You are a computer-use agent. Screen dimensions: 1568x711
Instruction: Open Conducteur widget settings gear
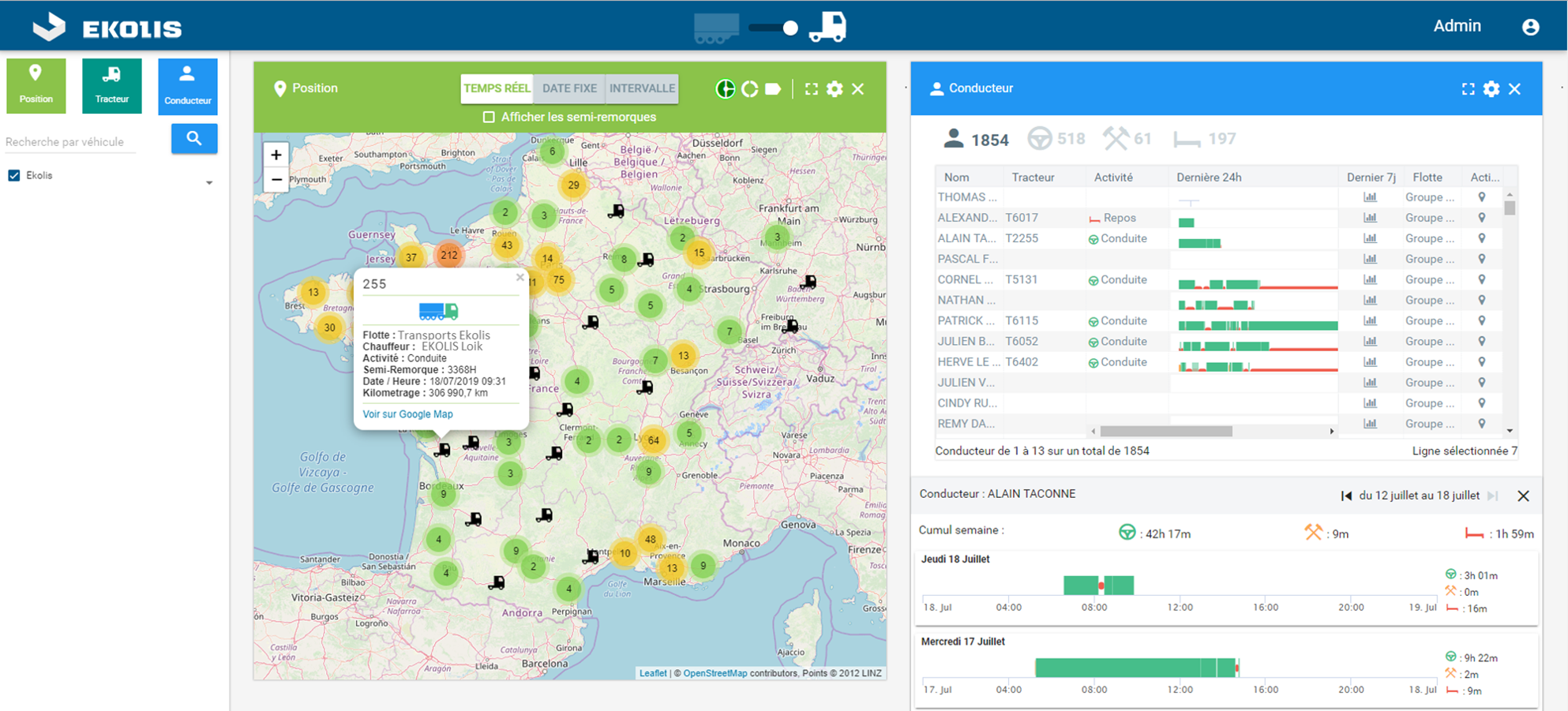tap(1491, 88)
